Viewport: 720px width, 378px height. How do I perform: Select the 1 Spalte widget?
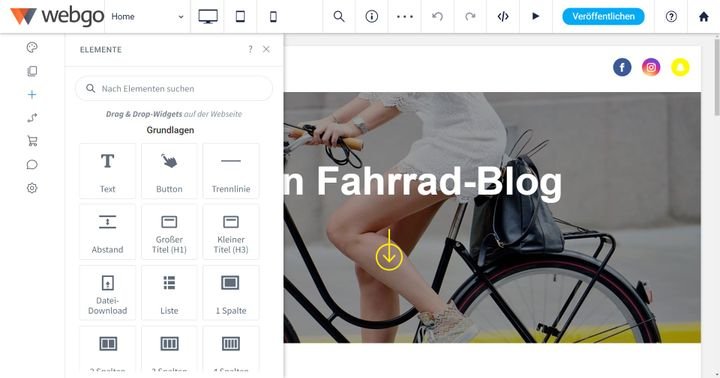(x=231, y=293)
